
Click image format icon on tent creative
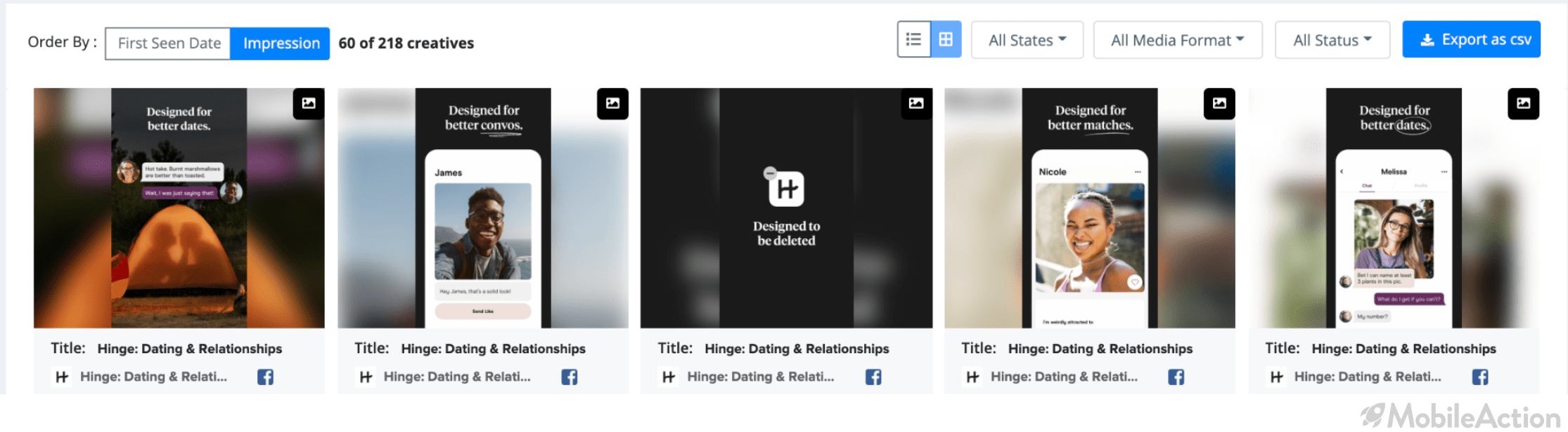(x=309, y=103)
